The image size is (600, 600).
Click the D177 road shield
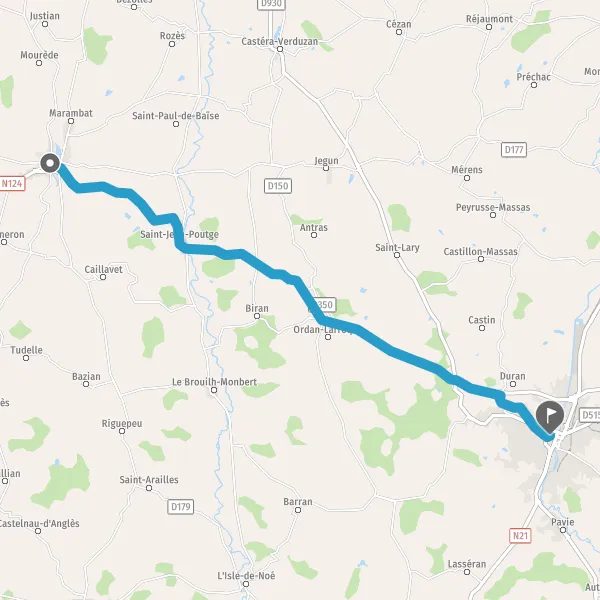pos(514,150)
